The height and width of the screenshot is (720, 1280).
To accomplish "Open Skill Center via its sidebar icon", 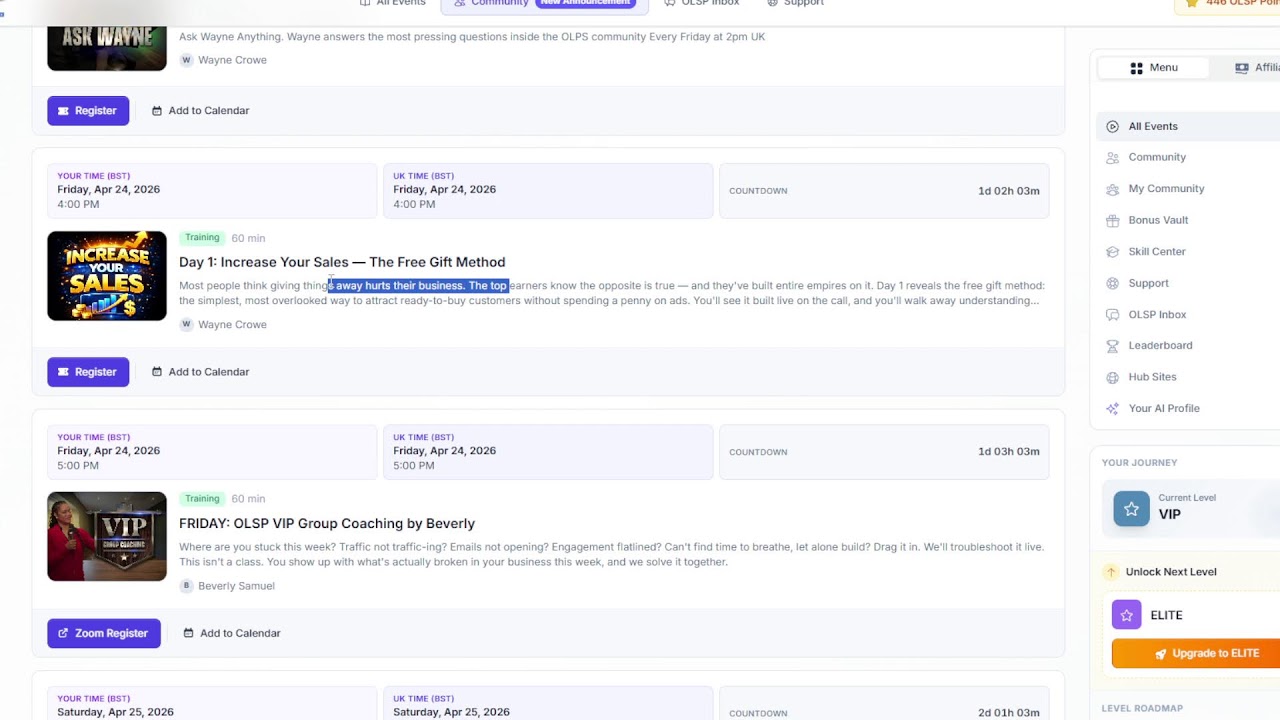I will coord(1112,252).
